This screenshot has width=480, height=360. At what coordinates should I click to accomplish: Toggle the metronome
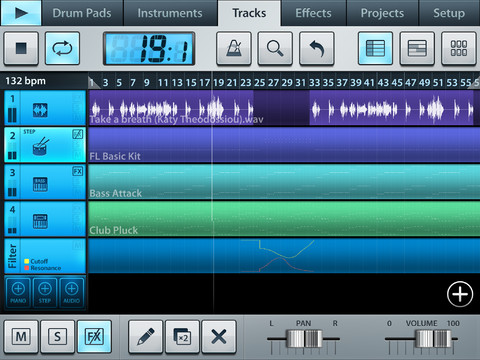pyautogui.click(x=234, y=48)
